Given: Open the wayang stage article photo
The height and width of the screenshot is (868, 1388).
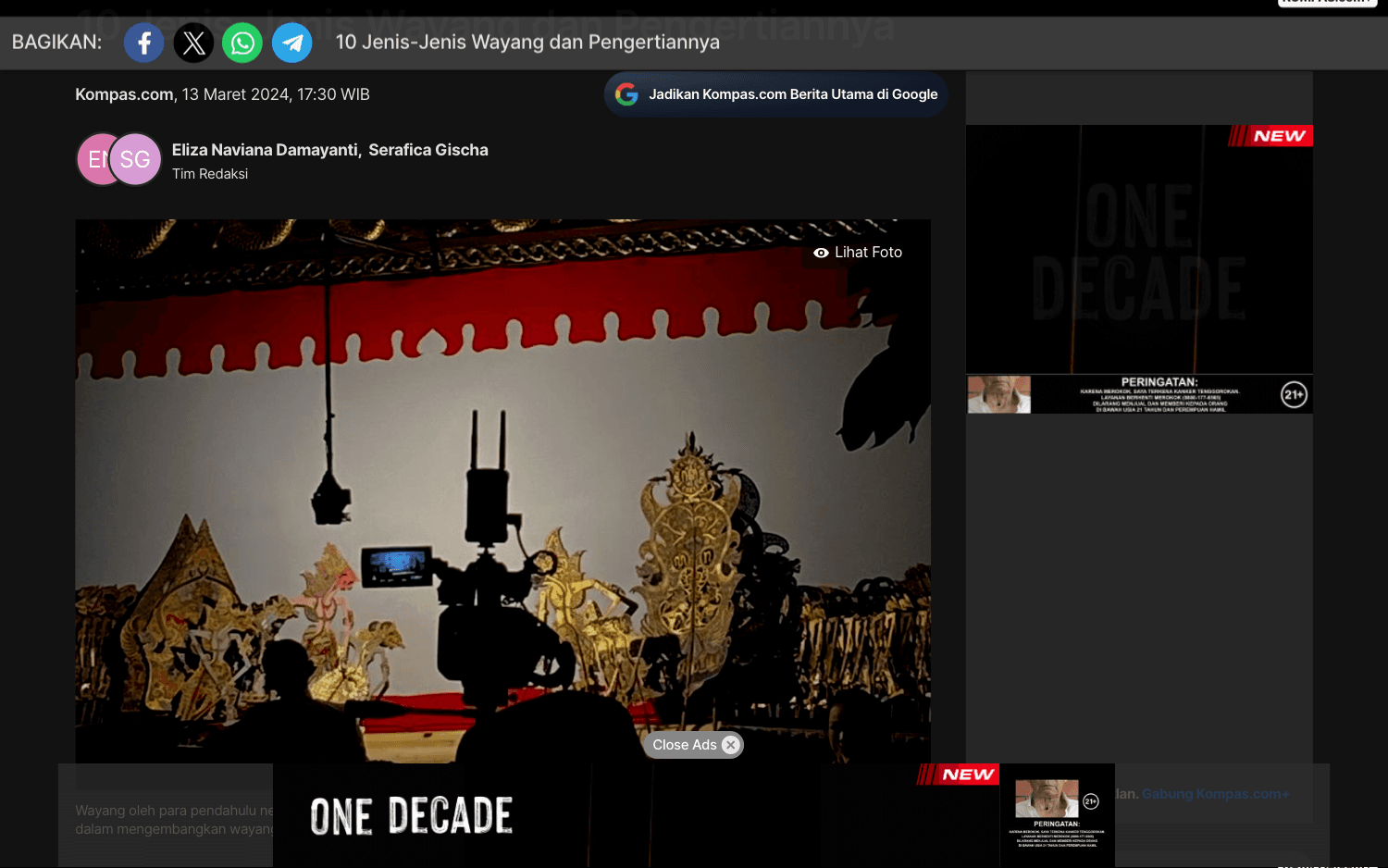Looking at the screenshot, I should (x=502, y=490).
